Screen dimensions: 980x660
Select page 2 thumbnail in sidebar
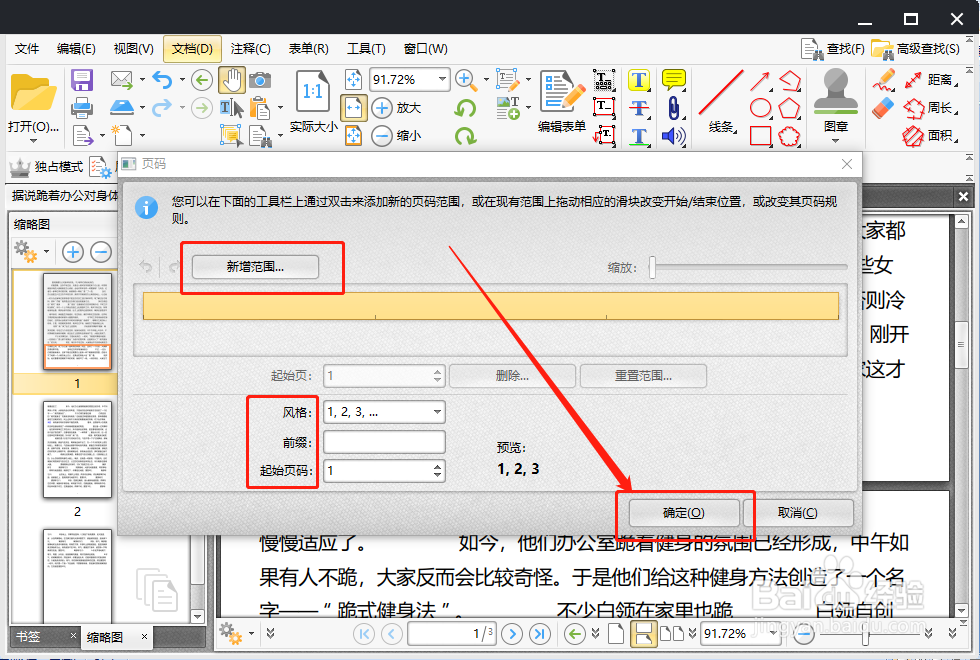point(77,450)
